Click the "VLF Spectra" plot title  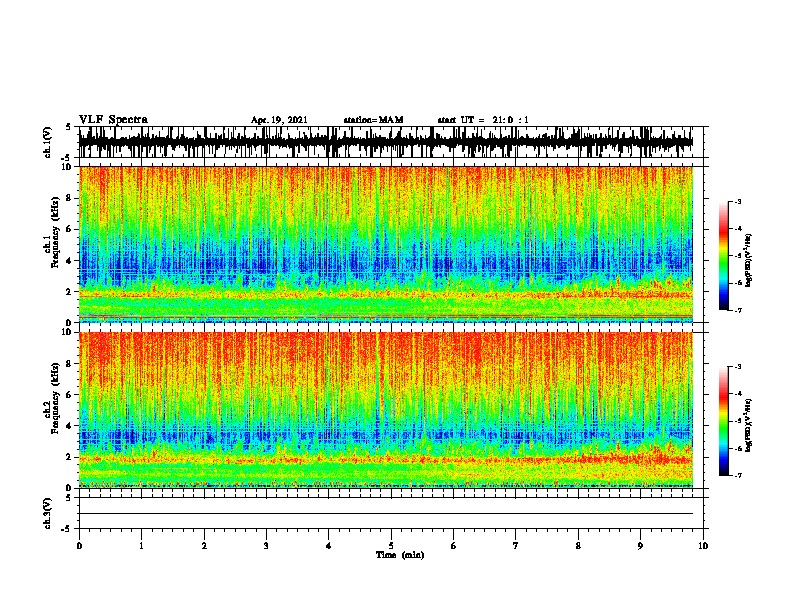113,120
